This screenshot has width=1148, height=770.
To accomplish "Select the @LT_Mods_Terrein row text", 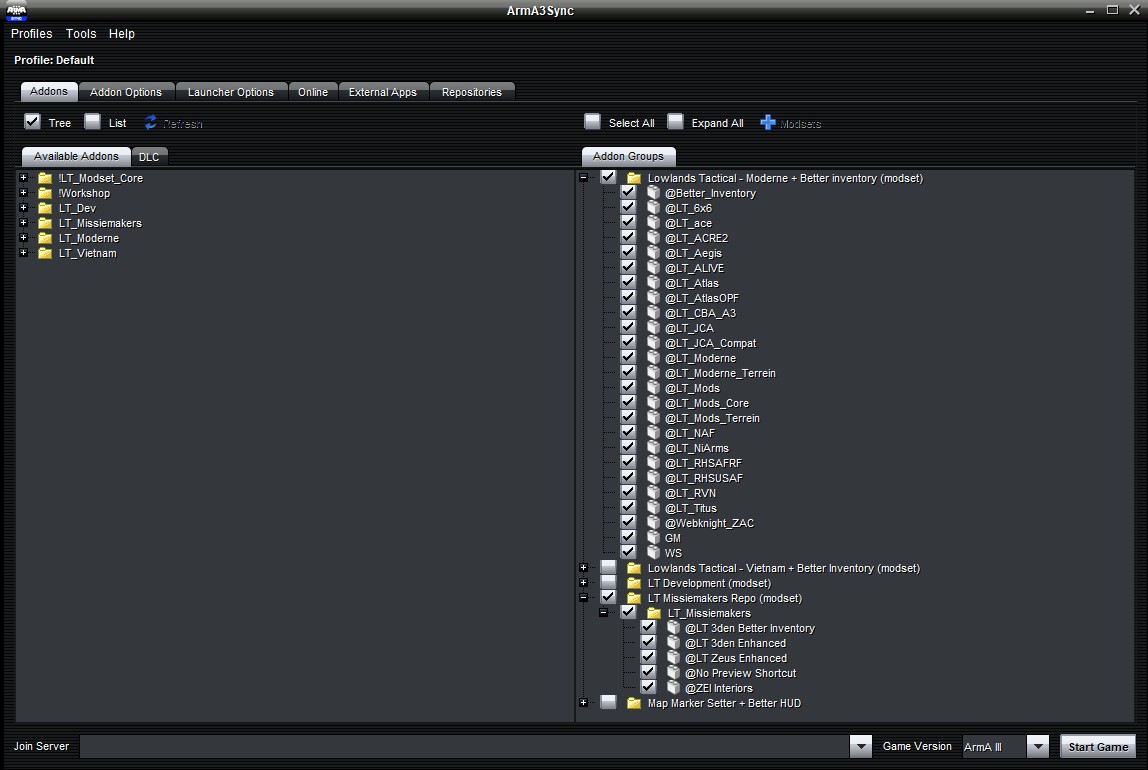I will pyautogui.click(x=712, y=418).
